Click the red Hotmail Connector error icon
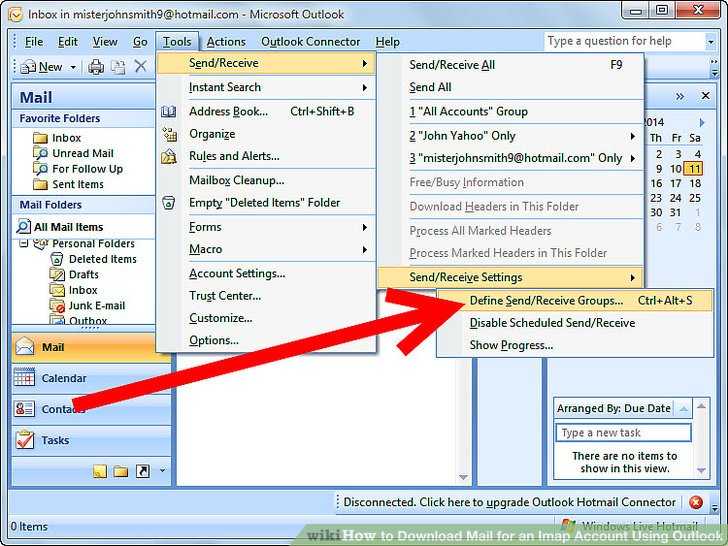This screenshot has height=546, width=728. pos(696,502)
